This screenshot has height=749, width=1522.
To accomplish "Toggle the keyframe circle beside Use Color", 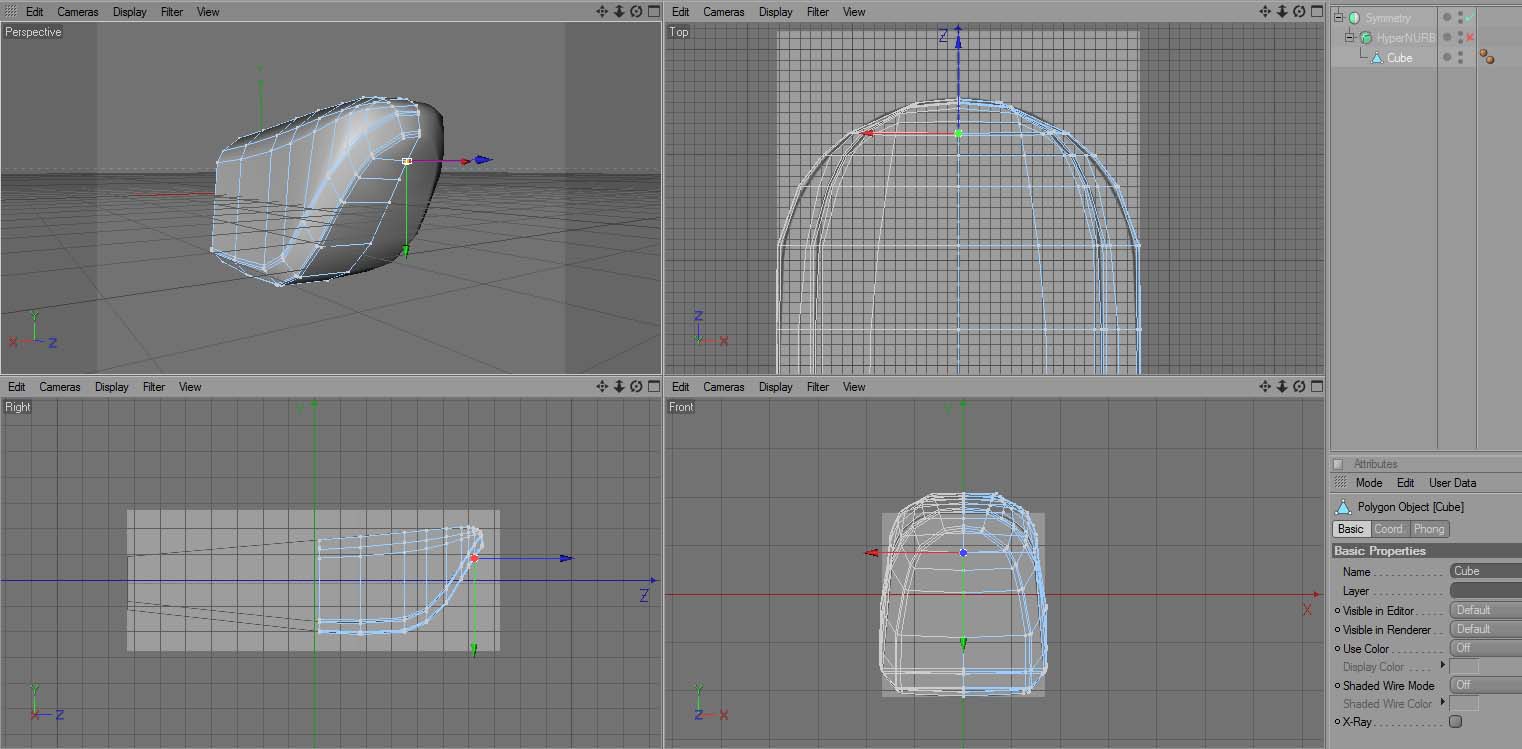I will 1338,648.
